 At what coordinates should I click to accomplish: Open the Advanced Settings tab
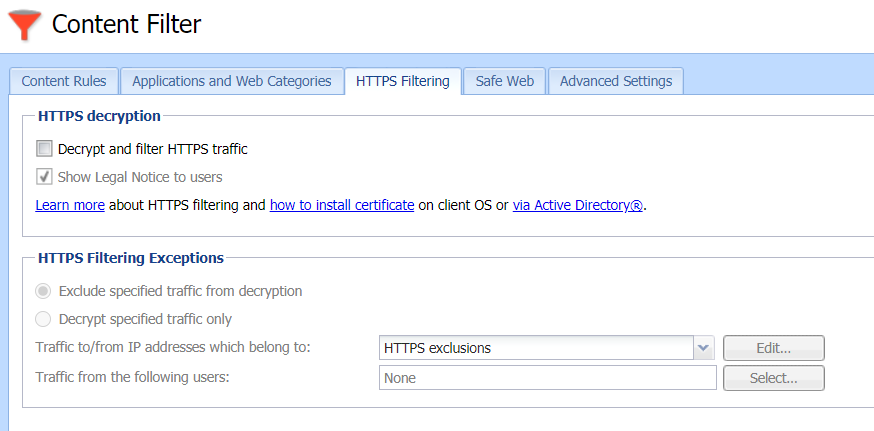pyautogui.click(x=616, y=81)
